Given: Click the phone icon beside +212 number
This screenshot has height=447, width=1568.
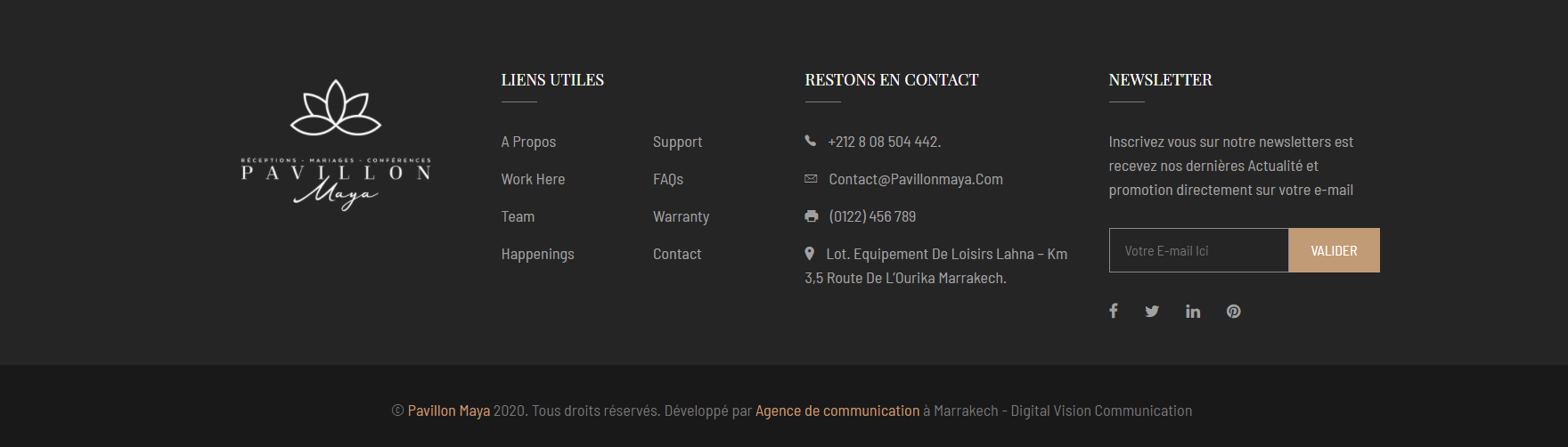Looking at the screenshot, I should pos(810,141).
